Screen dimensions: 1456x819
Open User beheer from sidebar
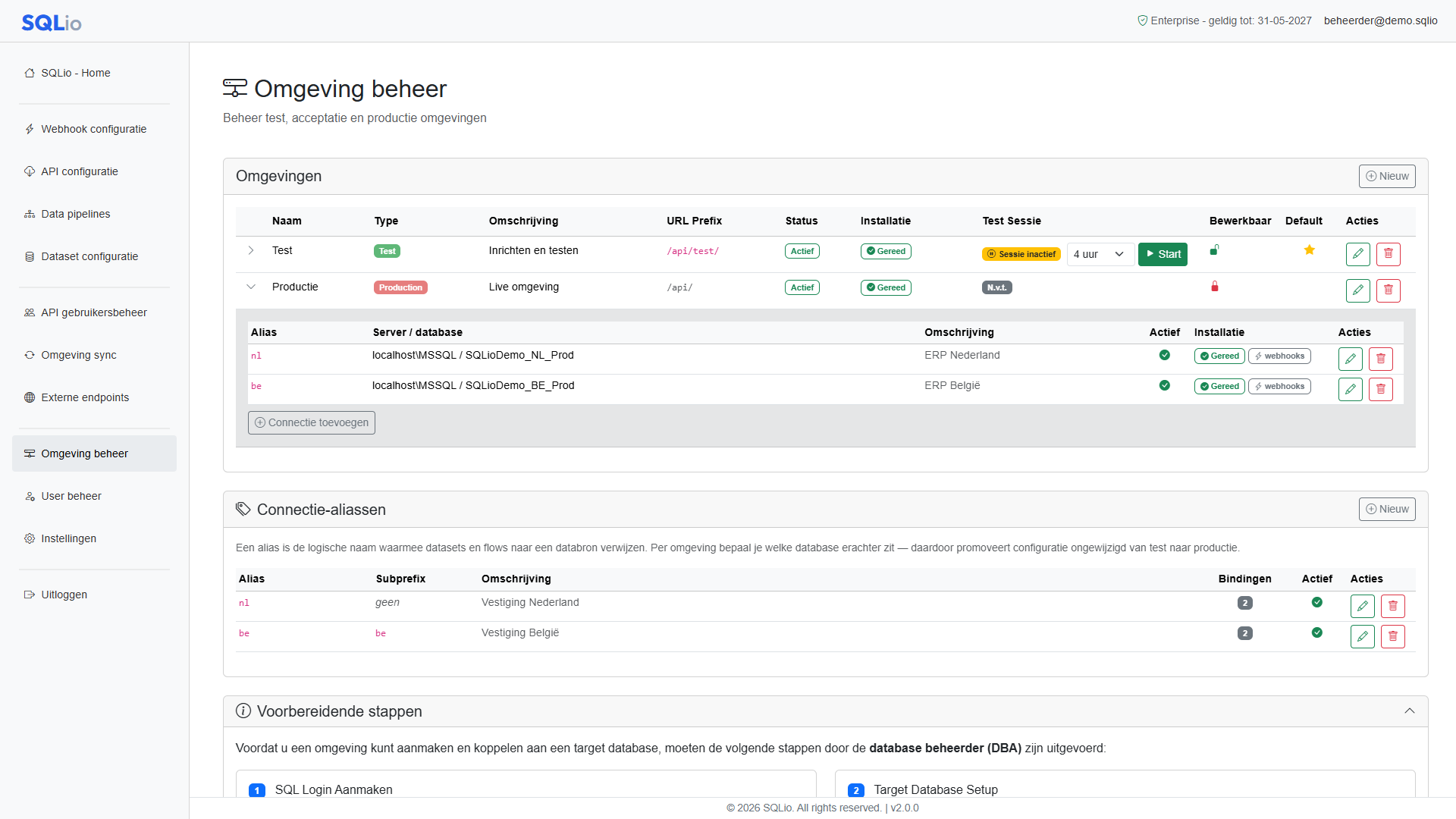click(94, 496)
